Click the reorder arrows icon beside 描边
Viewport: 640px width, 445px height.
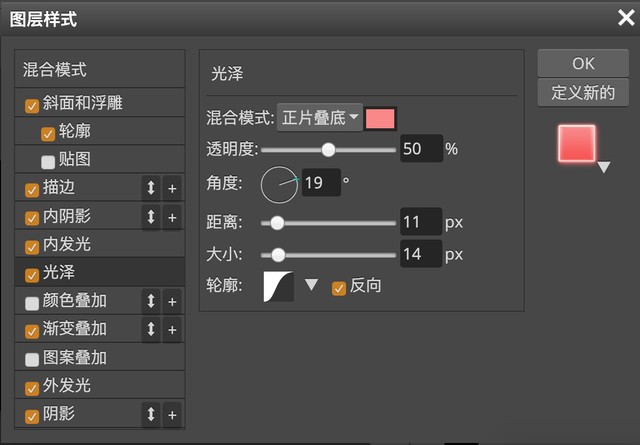151,188
